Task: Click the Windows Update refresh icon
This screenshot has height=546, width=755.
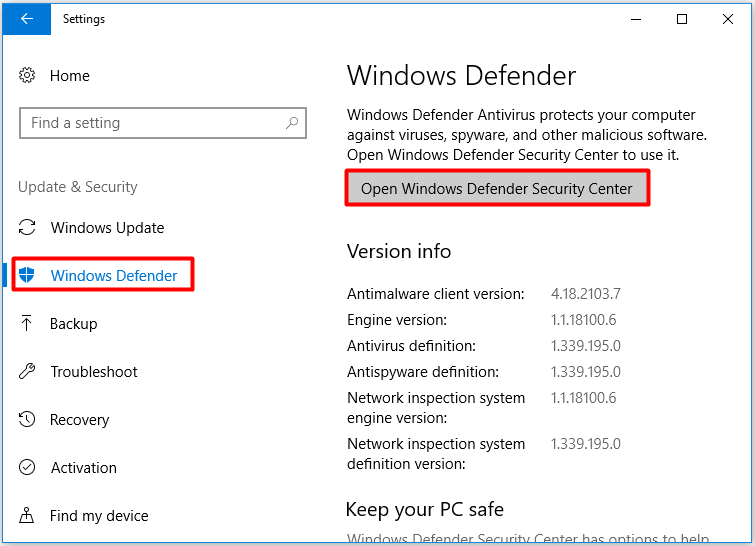Action: point(27,227)
